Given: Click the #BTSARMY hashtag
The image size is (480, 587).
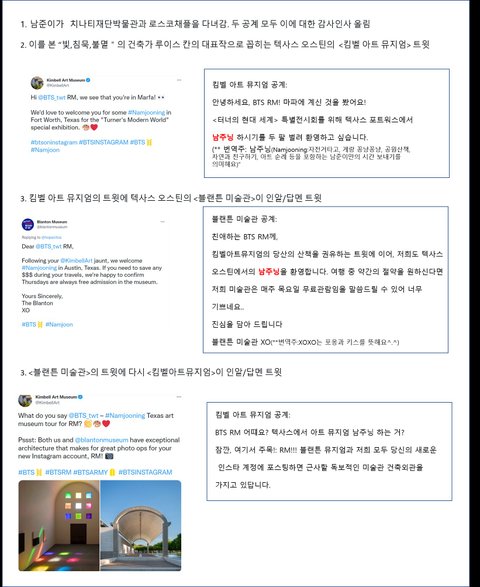Looking at the screenshot, I should tap(90, 472).
